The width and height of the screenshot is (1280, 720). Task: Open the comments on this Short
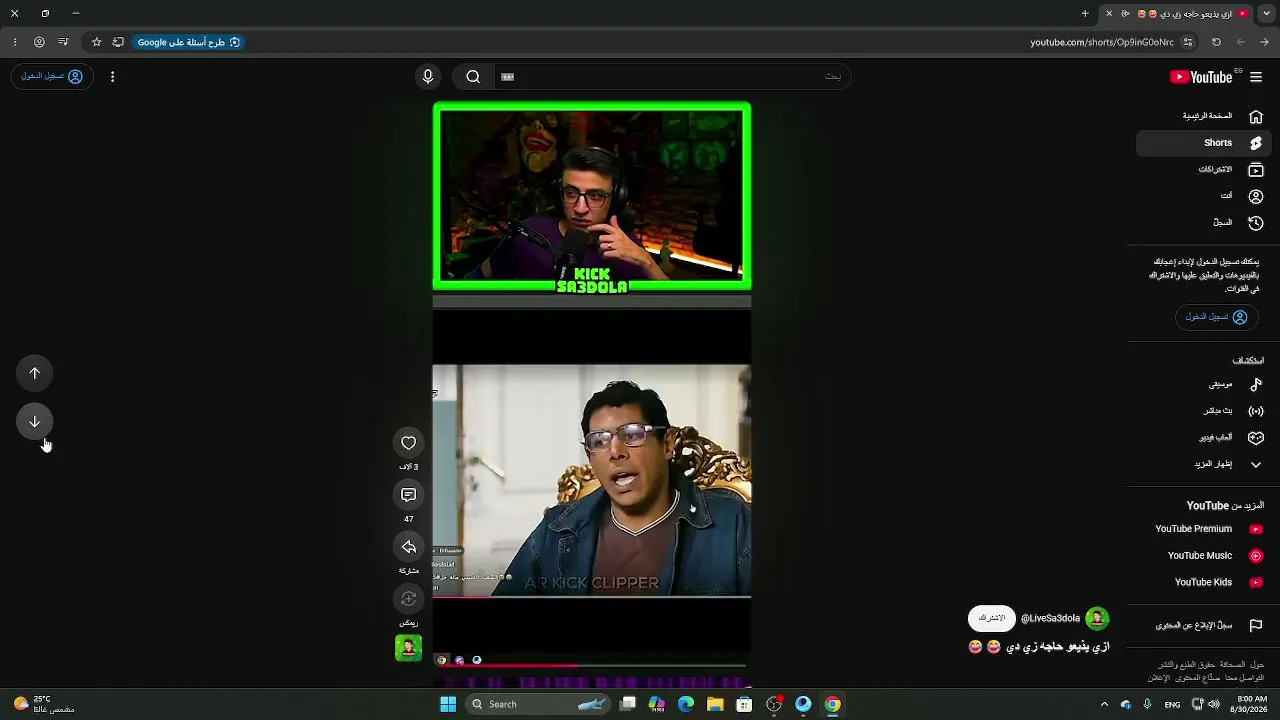[x=409, y=495]
